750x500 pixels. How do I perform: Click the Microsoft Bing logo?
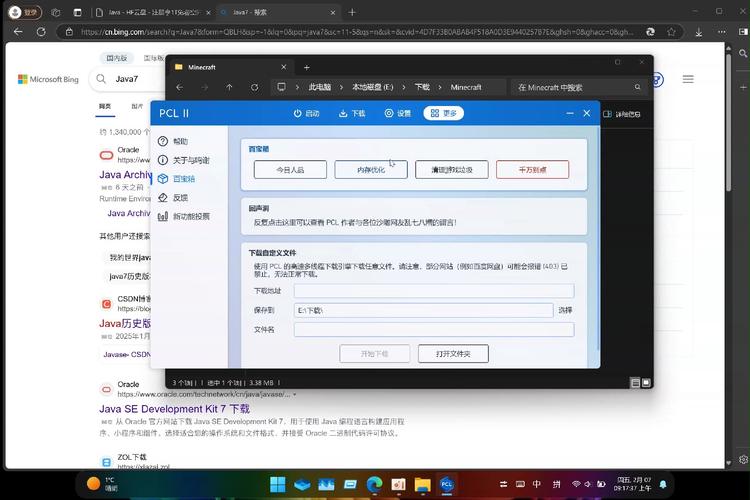point(48,79)
